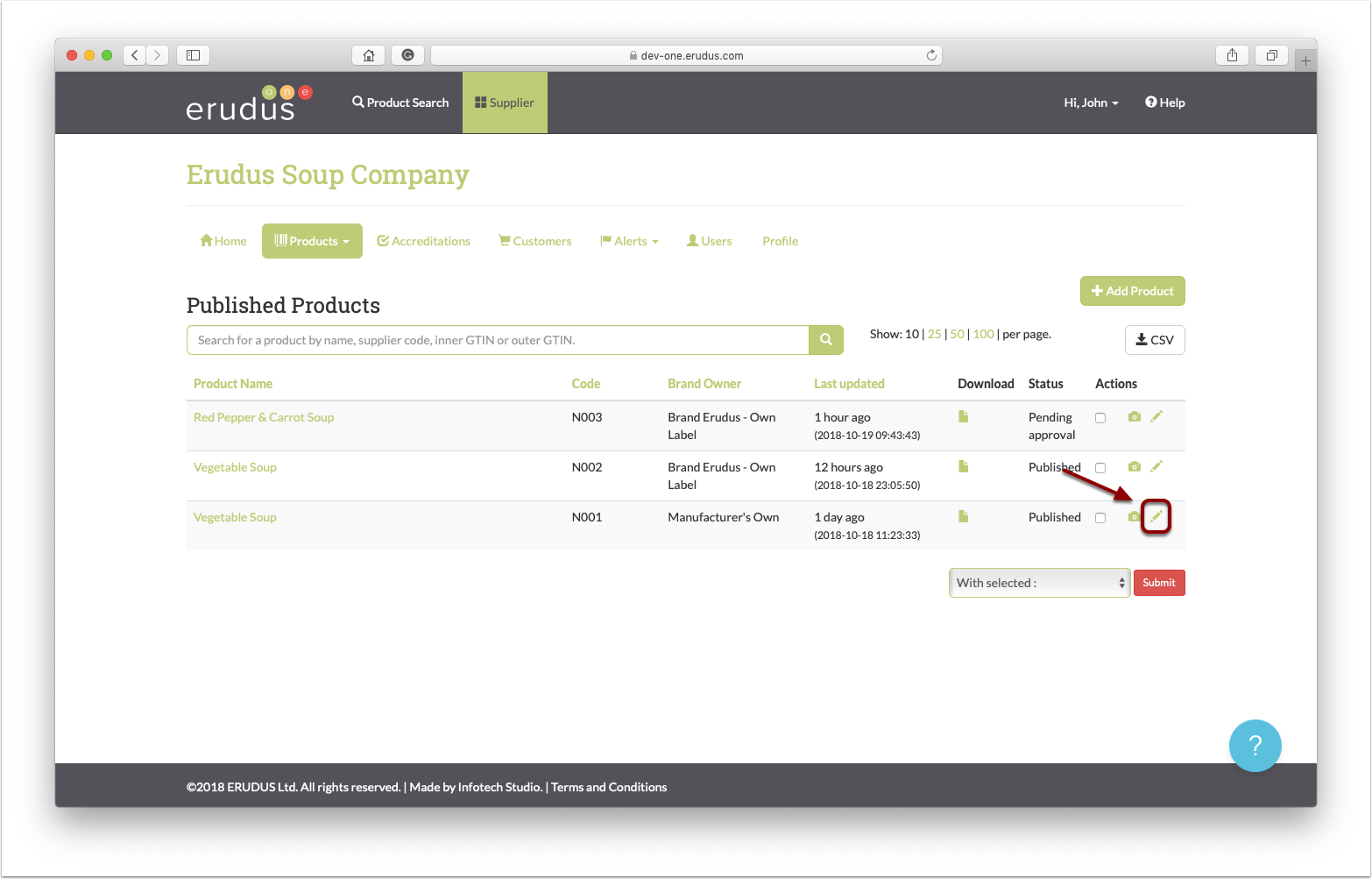Click the red Submit button
The height and width of the screenshot is (879, 1372).
tap(1159, 583)
